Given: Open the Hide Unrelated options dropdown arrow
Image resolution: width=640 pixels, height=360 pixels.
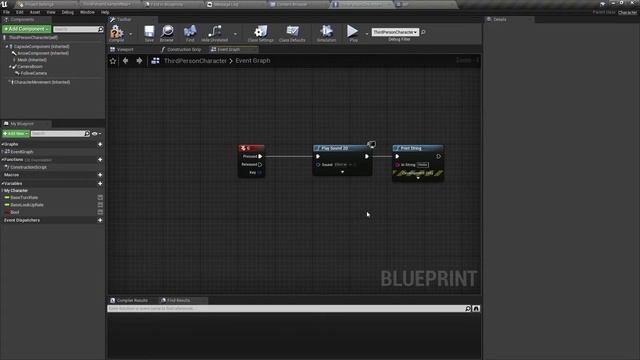Looking at the screenshot, I should pyautogui.click(x=236, y=34).
